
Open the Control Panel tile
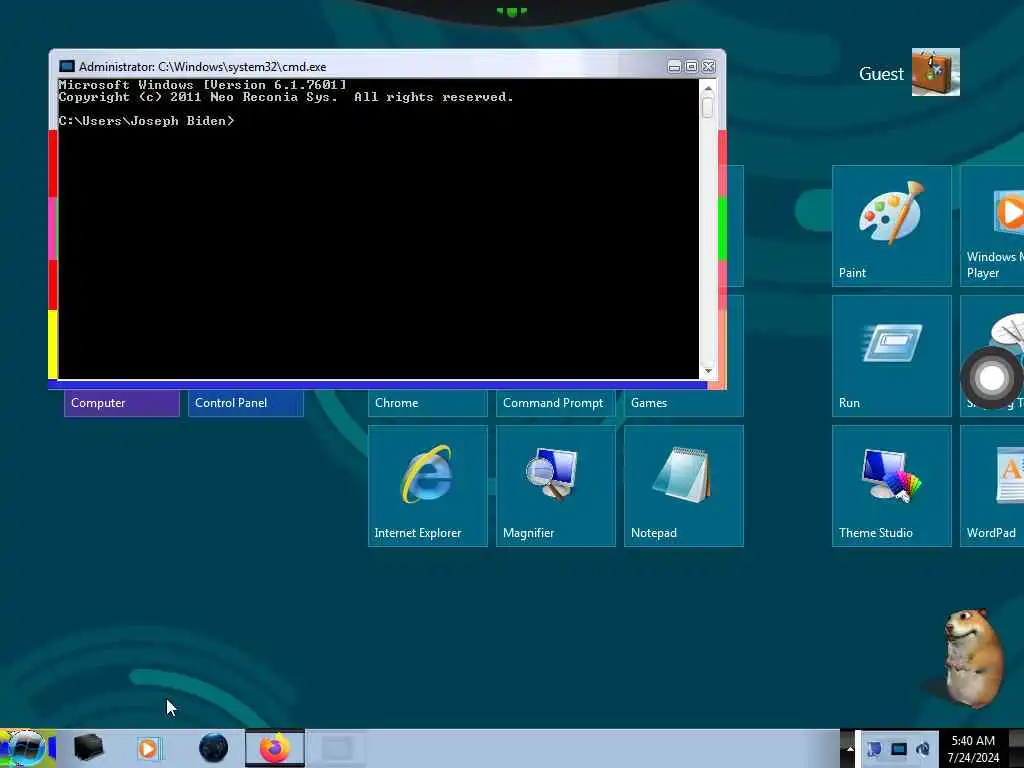(246, 403)
